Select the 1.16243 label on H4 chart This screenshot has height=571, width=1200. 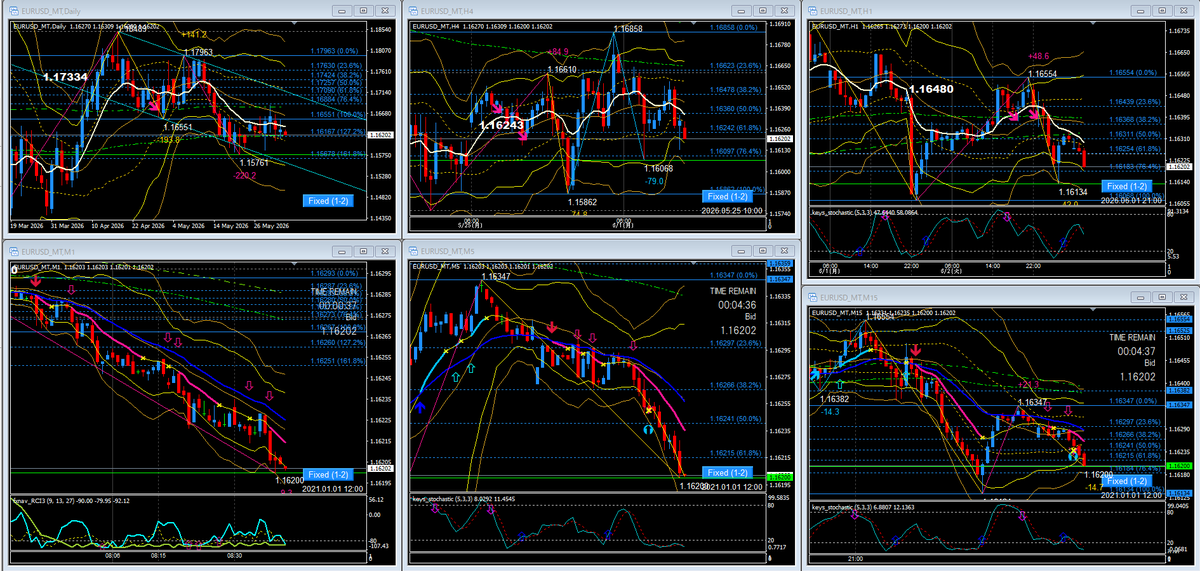500,125
